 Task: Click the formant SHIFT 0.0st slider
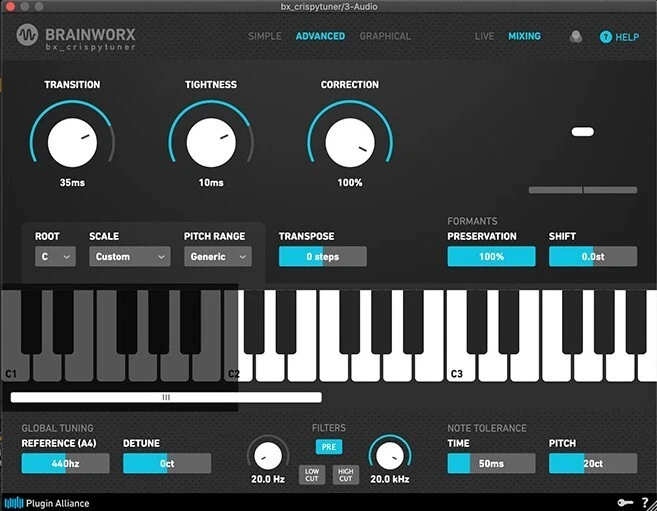[593, 256]
